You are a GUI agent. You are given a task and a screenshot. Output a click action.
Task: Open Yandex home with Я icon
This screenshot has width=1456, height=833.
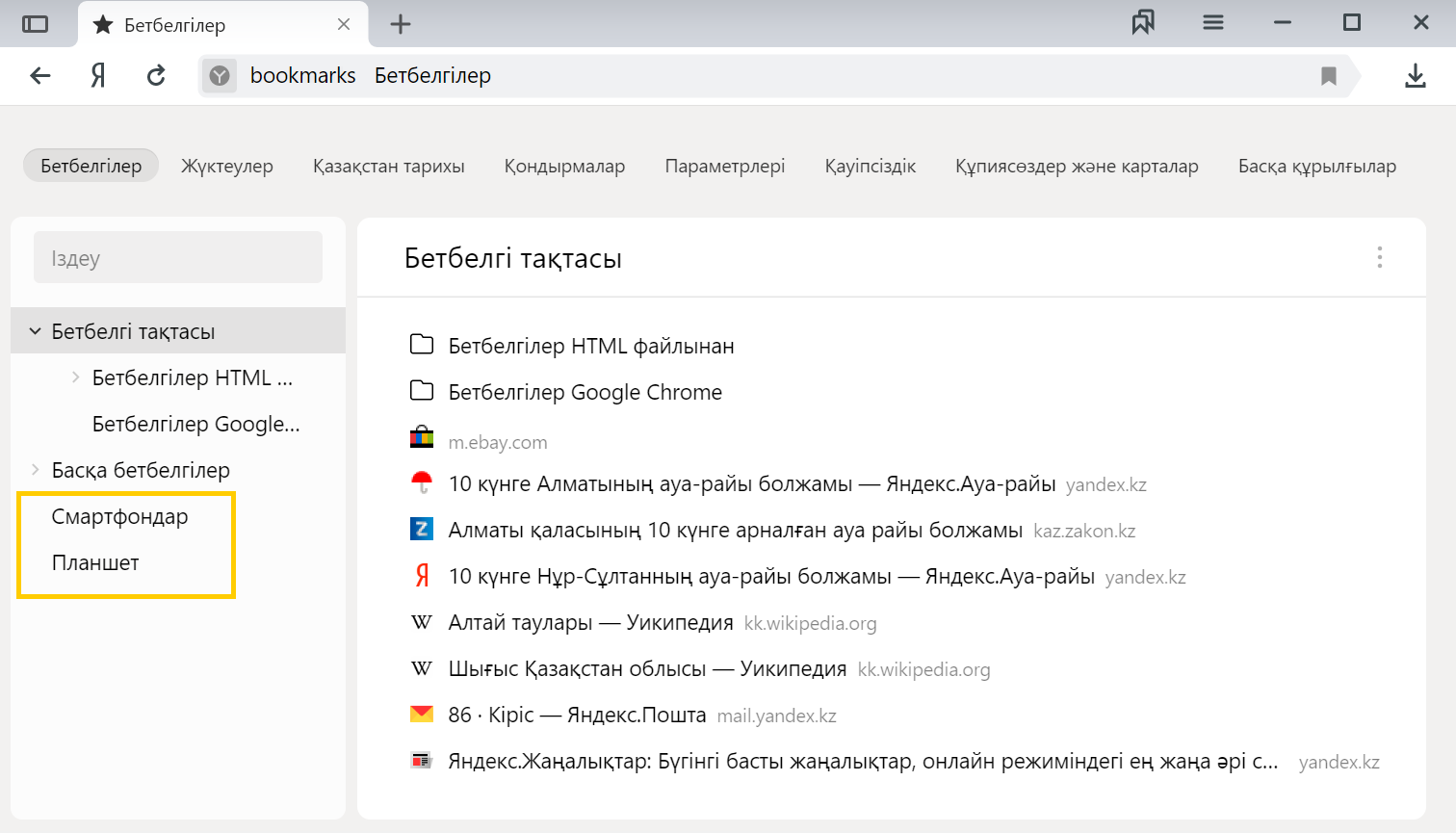98,75
